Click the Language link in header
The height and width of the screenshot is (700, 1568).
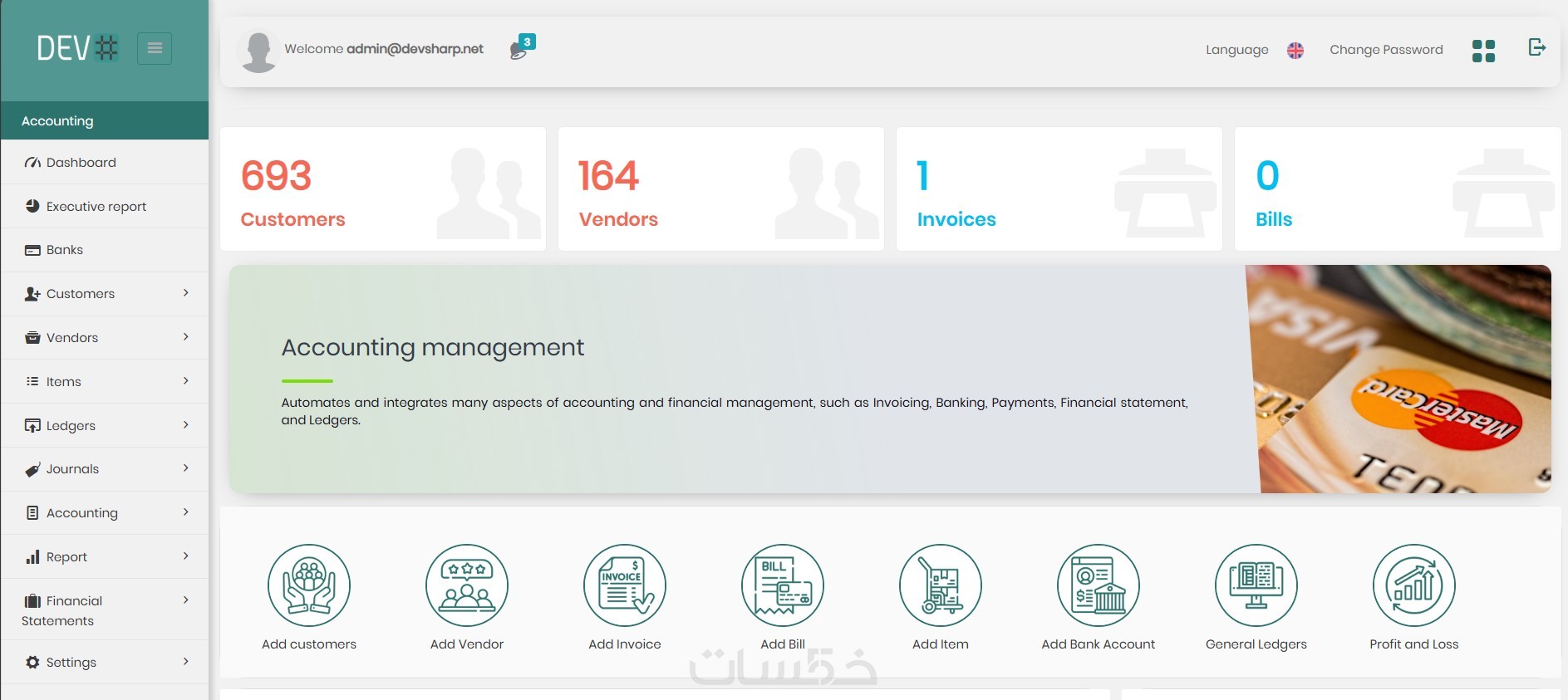point(1237,50)
